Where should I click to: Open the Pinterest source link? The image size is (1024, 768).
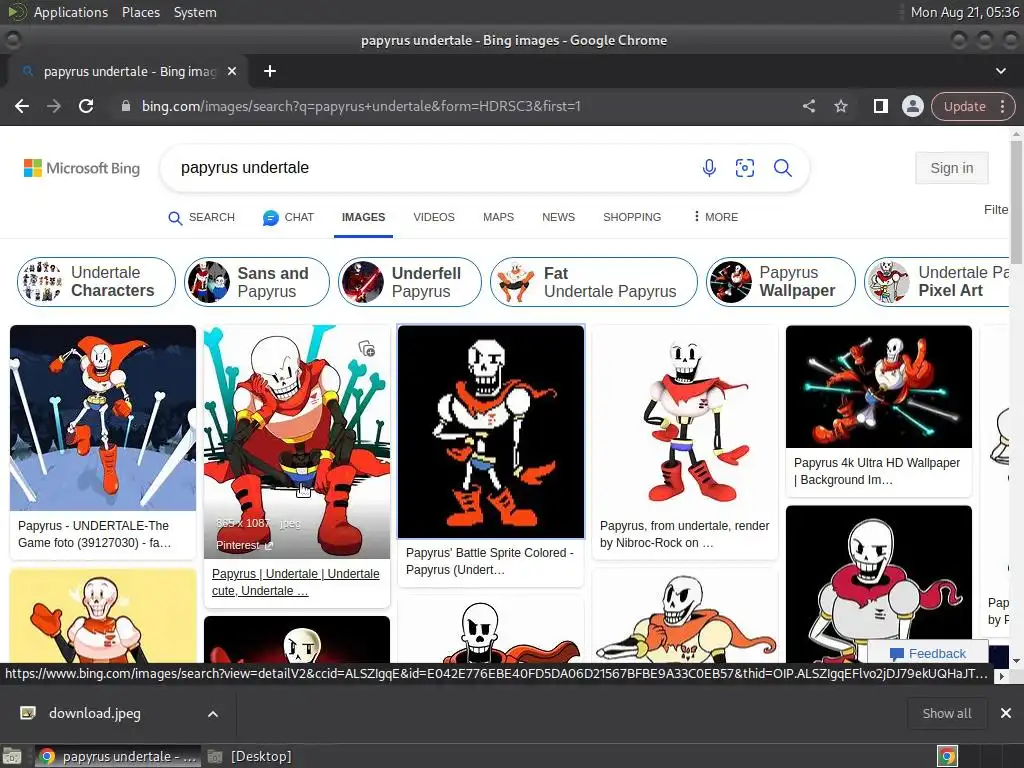[244, 545]
